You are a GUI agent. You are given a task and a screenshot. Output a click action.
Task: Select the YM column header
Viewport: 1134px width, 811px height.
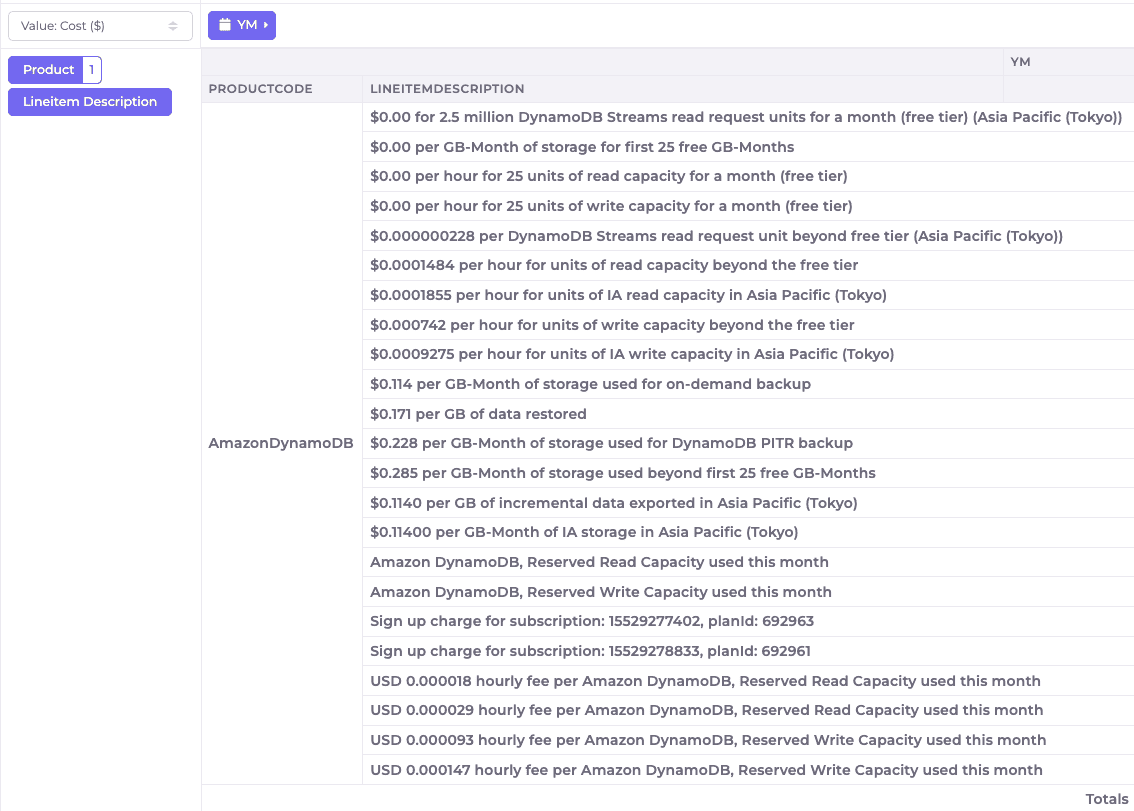[1021, 61]
